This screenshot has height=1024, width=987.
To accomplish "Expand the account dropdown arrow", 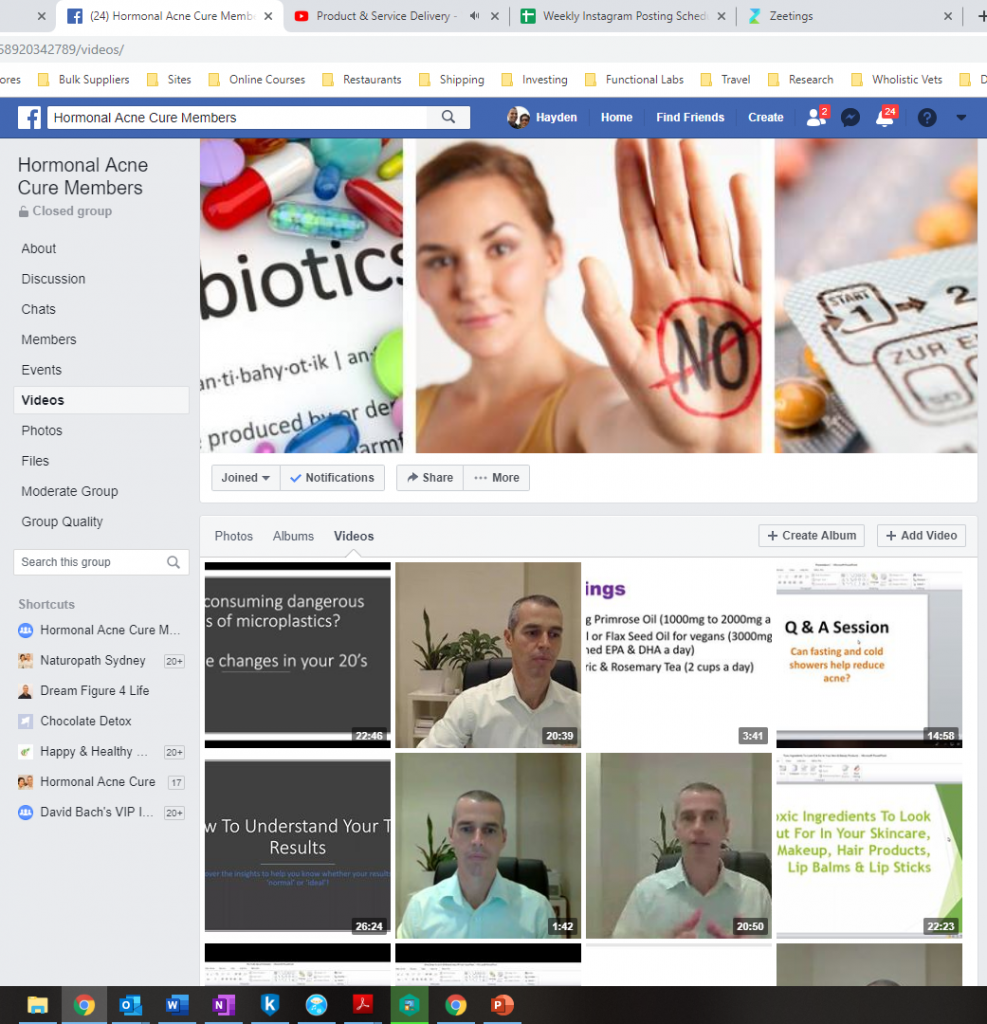I will (x=961, y=117).
